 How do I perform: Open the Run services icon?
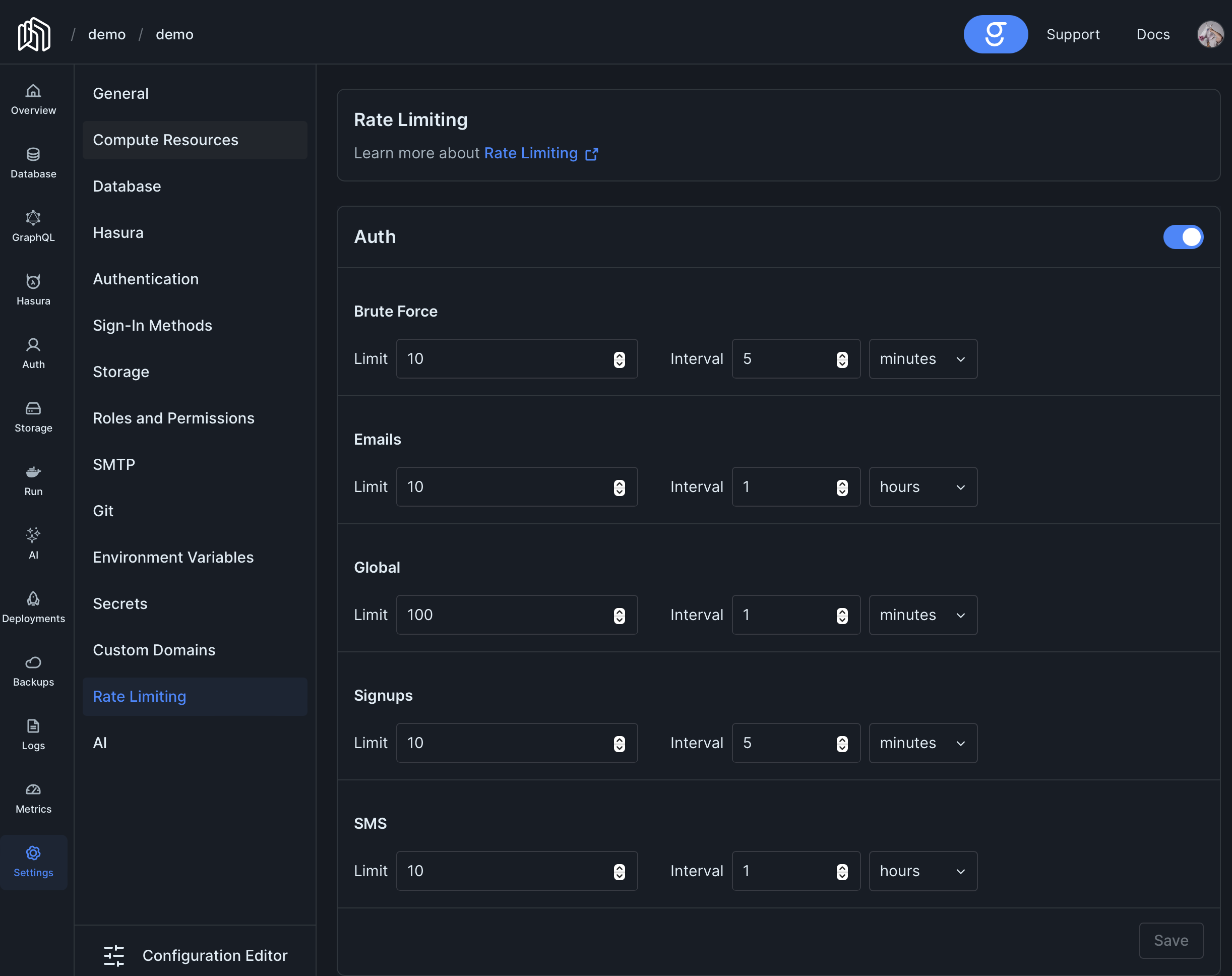[x=33, y=480]
